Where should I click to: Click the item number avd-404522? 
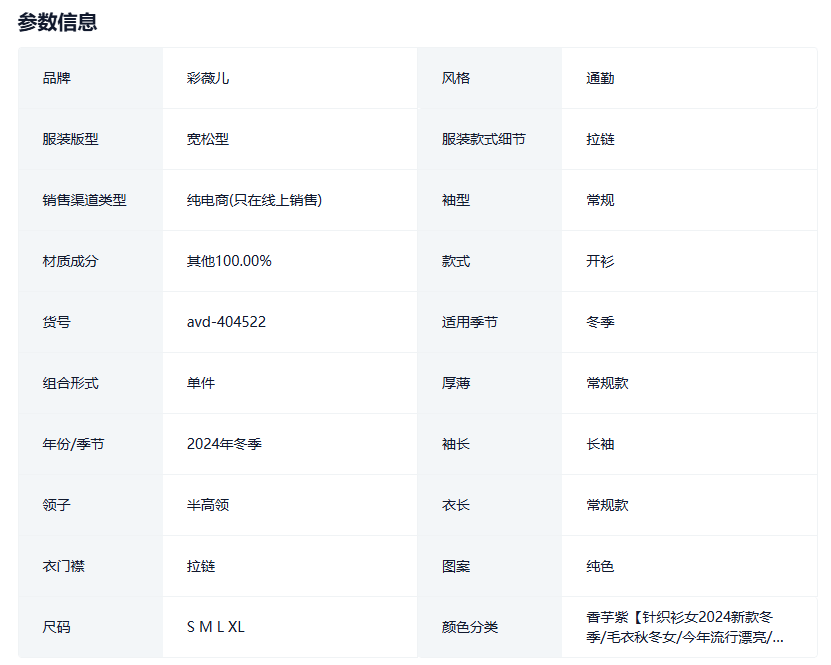(x=226, y=322)
